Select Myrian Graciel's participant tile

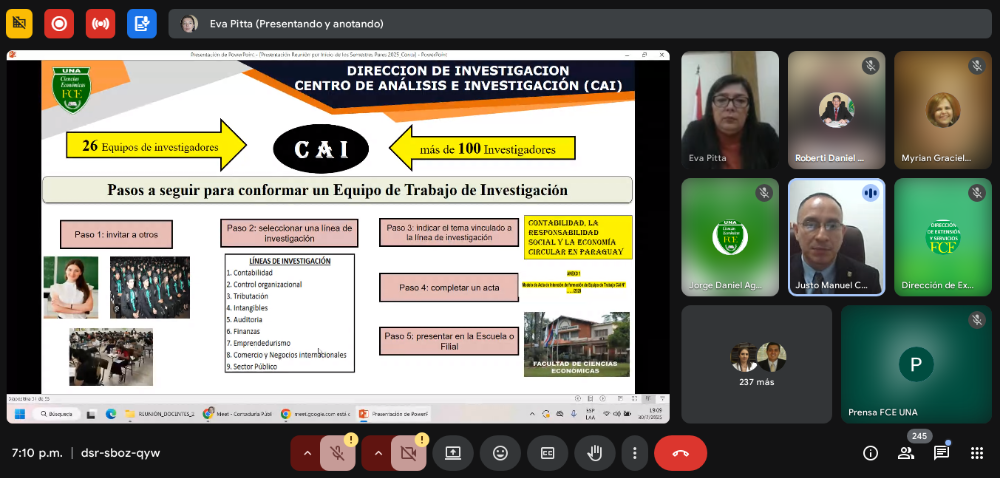tap(943, 110)
